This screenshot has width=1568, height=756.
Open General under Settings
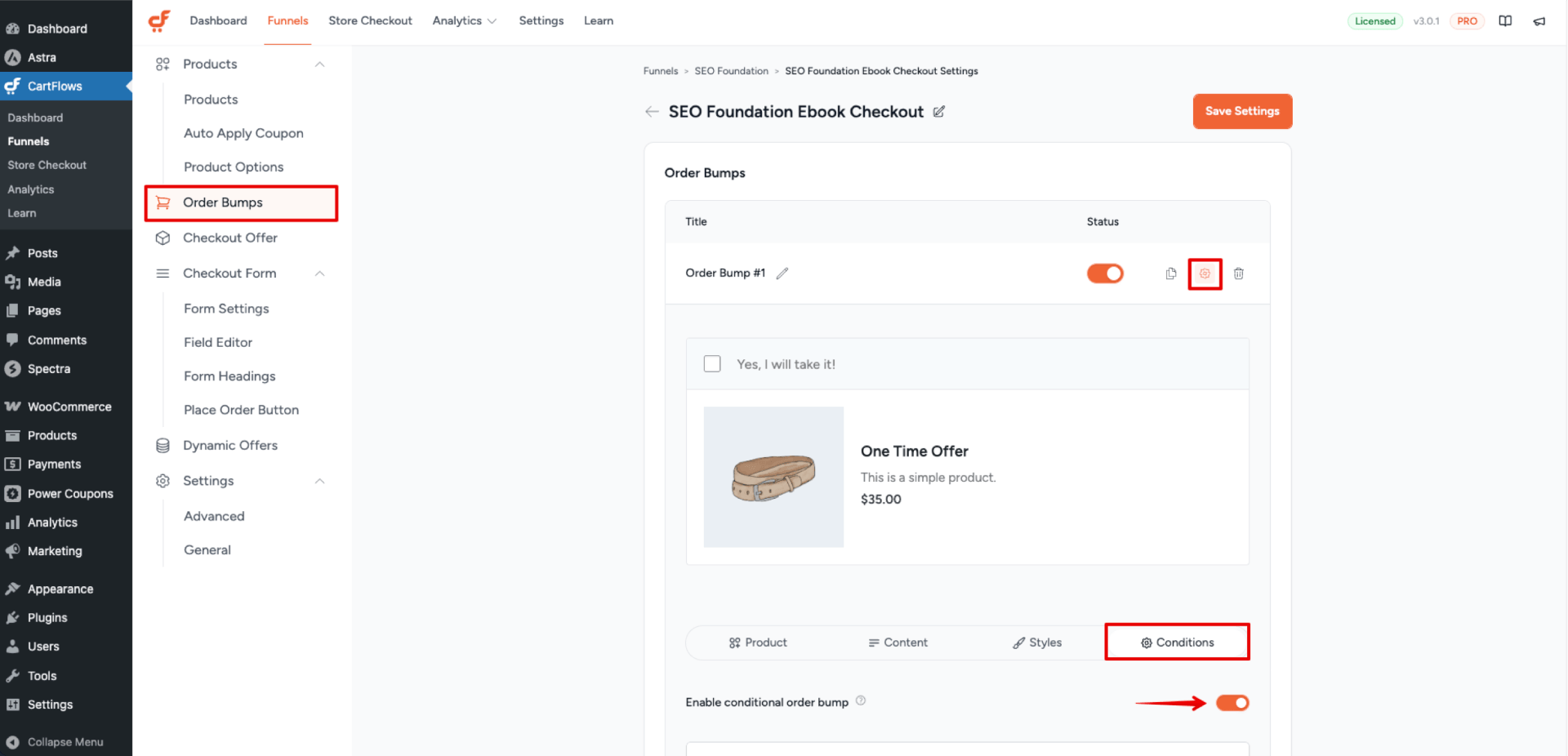[207, 550]
